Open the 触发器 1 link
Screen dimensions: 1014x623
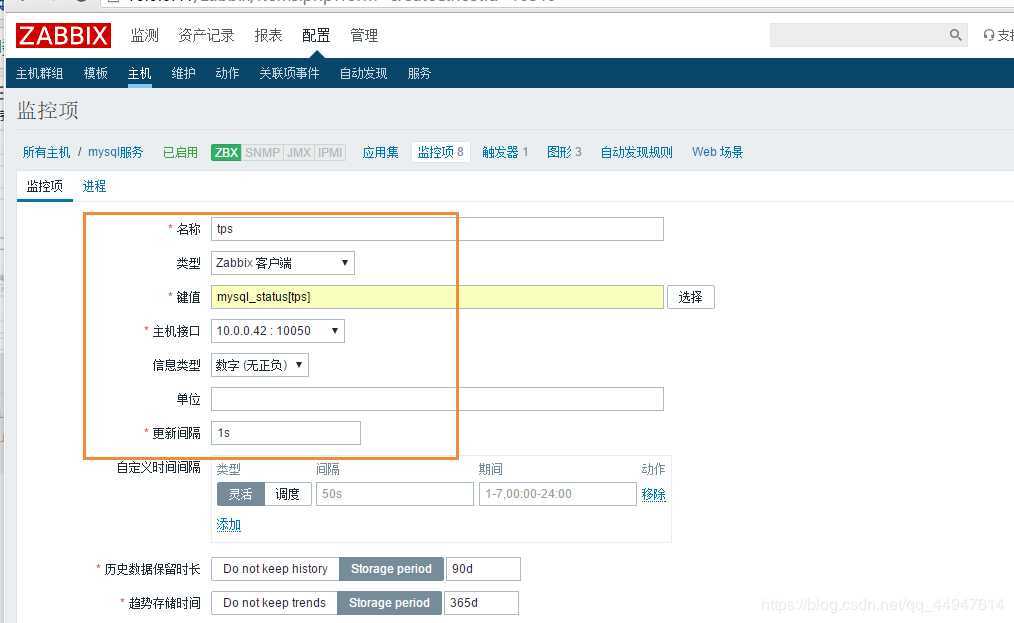click(505, 152)
